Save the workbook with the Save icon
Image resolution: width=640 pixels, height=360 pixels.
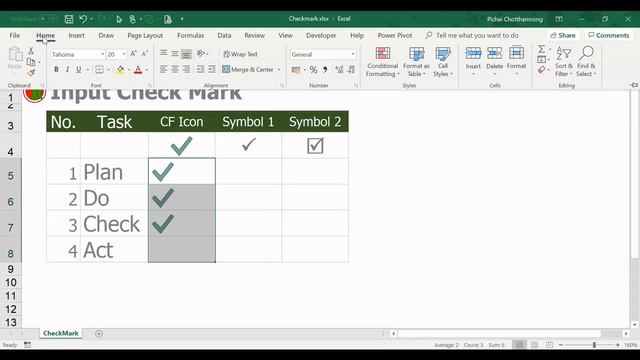[x=69, y=19]
